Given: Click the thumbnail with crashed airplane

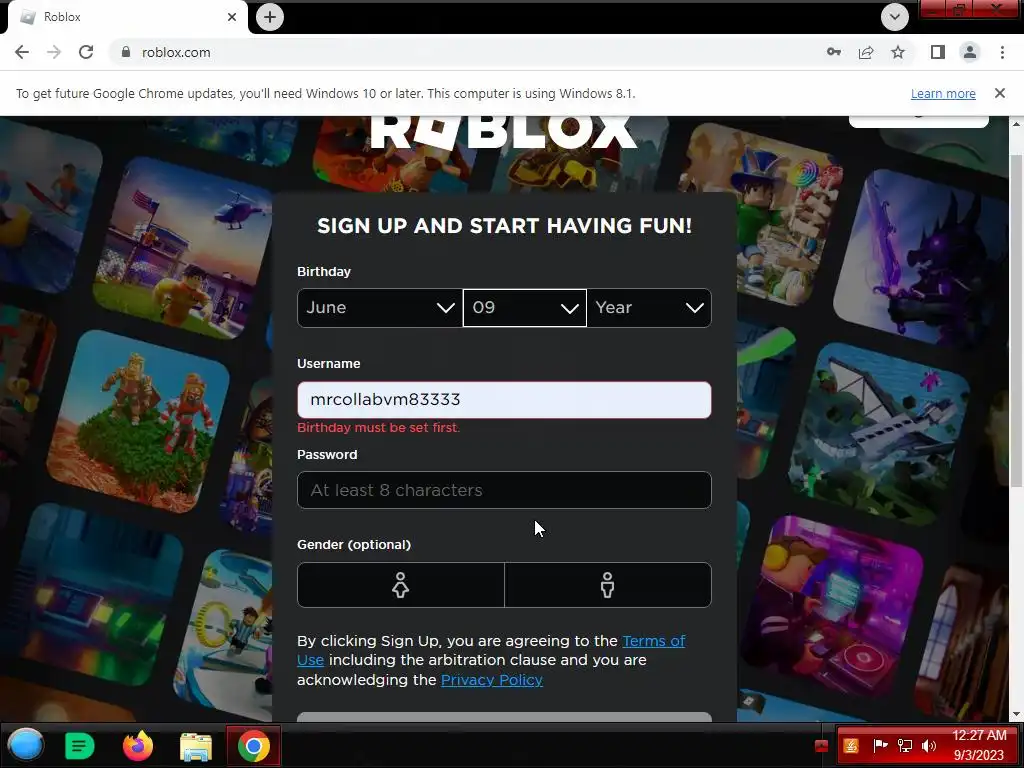Looking at the screenshot, I should coord(880,434).
